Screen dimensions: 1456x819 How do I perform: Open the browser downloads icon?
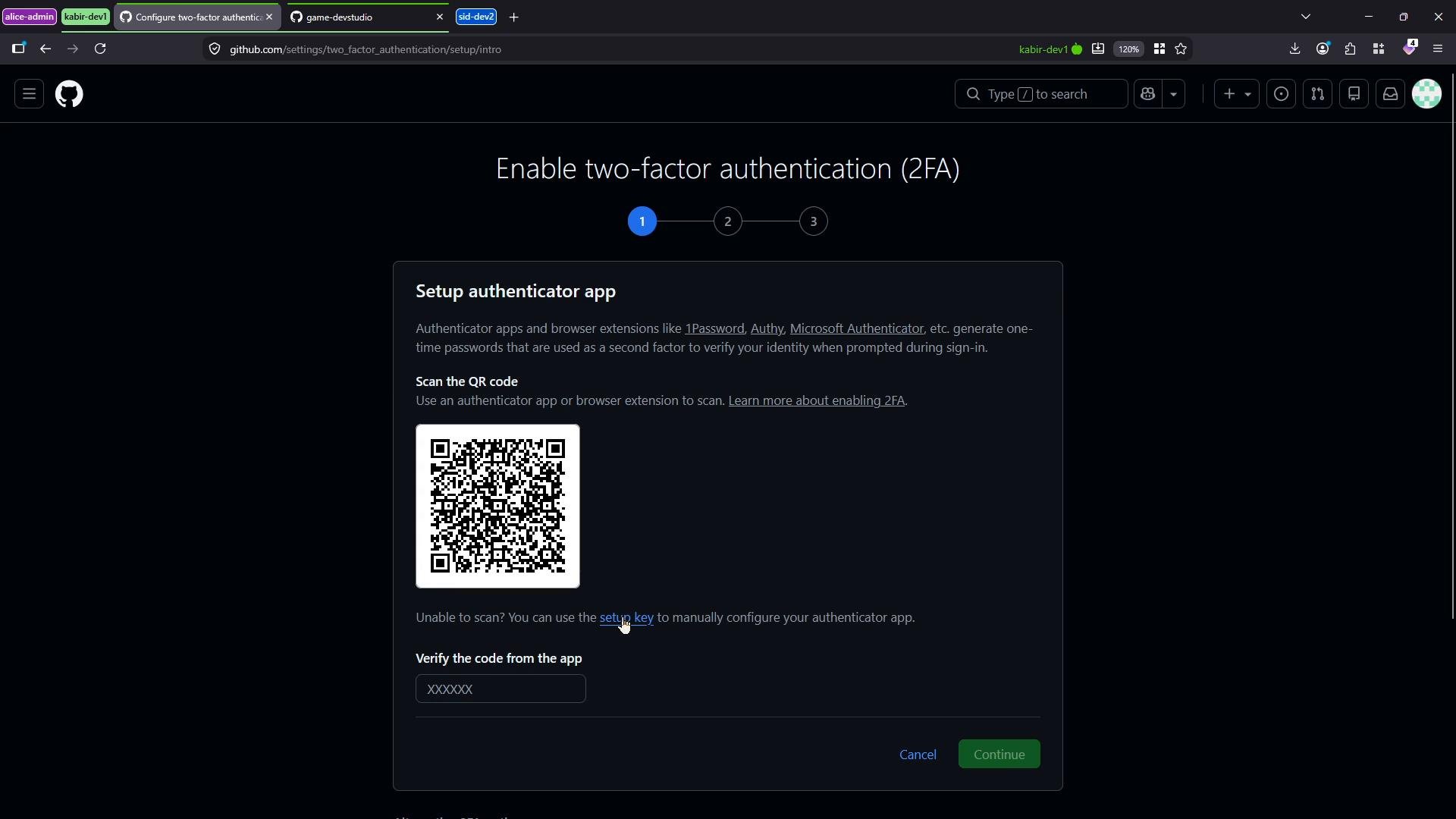[x=1294, y=49]
